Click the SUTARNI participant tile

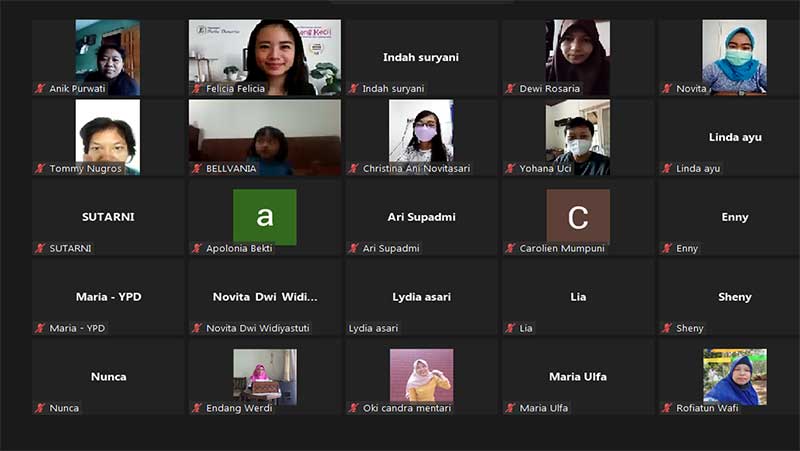(x=108, y=217)
